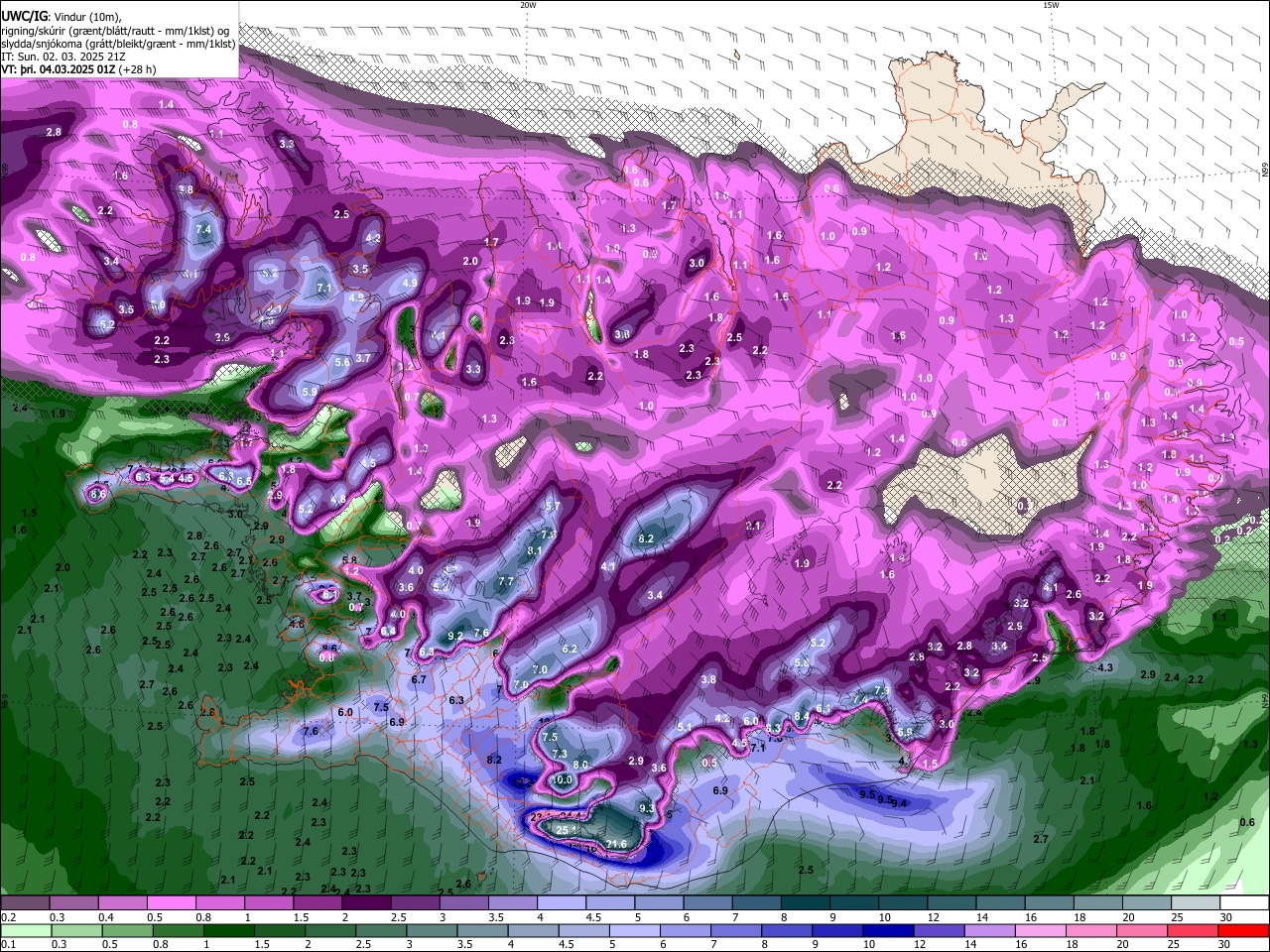Click the 4.3 value off the southeast coast
Screen dimensions: 1270x952
pos(1105,667)
